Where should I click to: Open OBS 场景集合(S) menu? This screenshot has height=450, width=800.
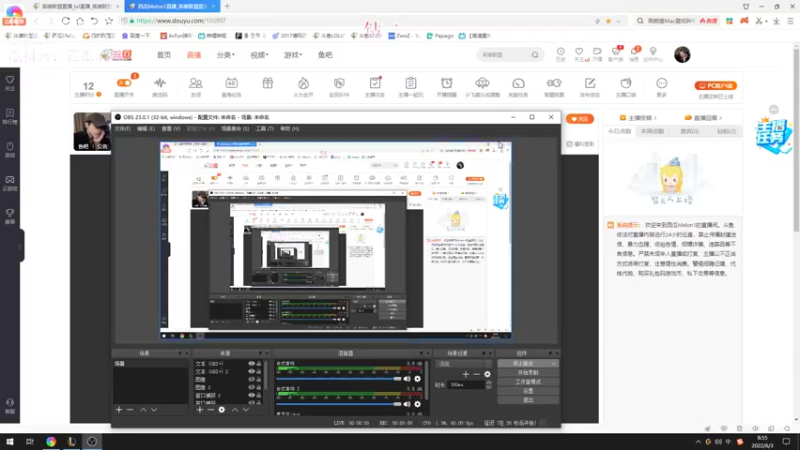pyautogui.click(x=235, y=129)
